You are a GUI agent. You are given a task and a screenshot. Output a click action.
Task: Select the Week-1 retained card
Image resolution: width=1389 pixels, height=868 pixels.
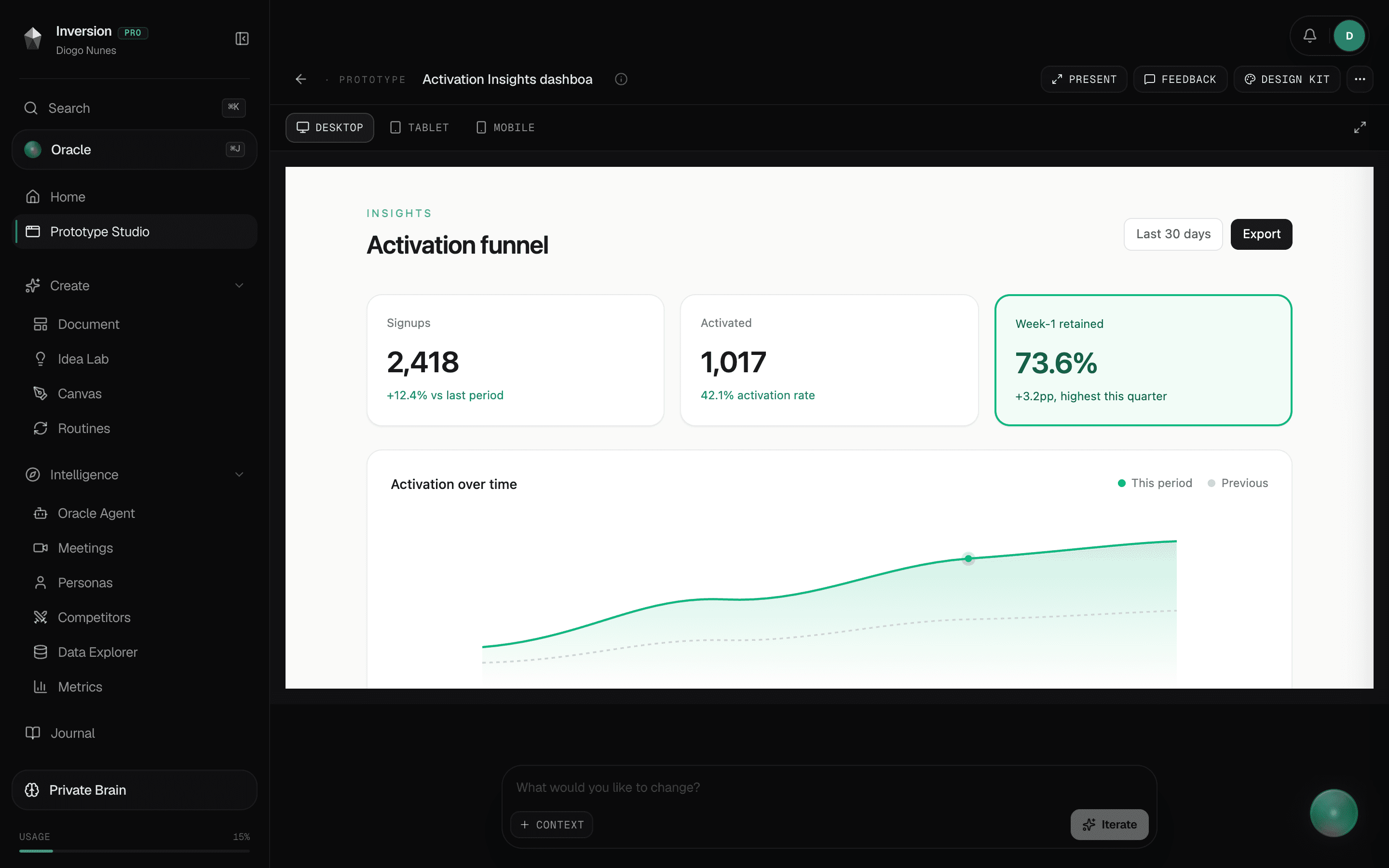click(x=1143, y=361)
